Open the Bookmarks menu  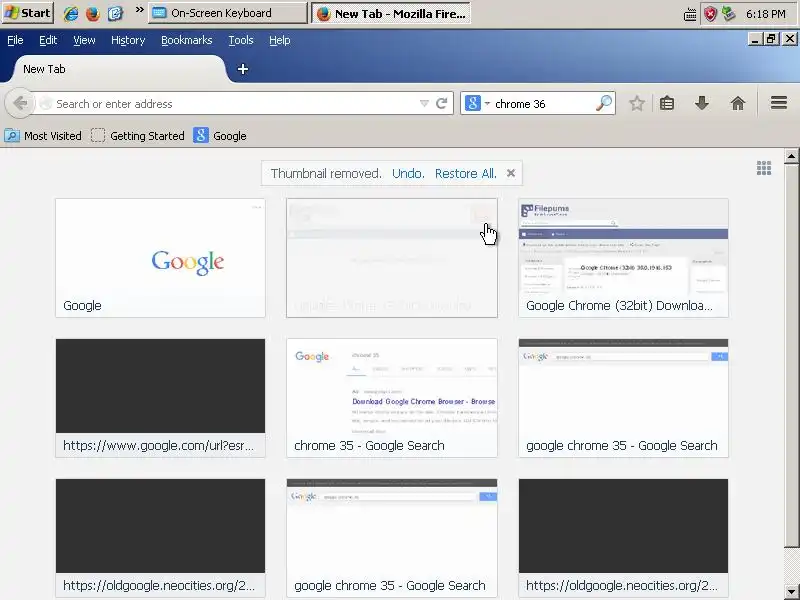(186, 40)
